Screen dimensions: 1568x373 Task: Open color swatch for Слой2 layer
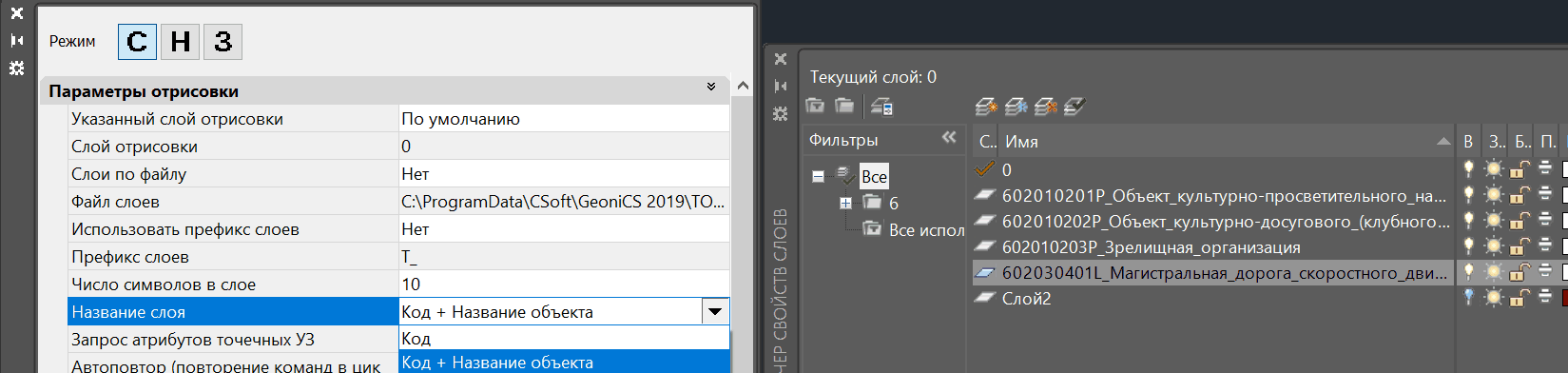1564,298
